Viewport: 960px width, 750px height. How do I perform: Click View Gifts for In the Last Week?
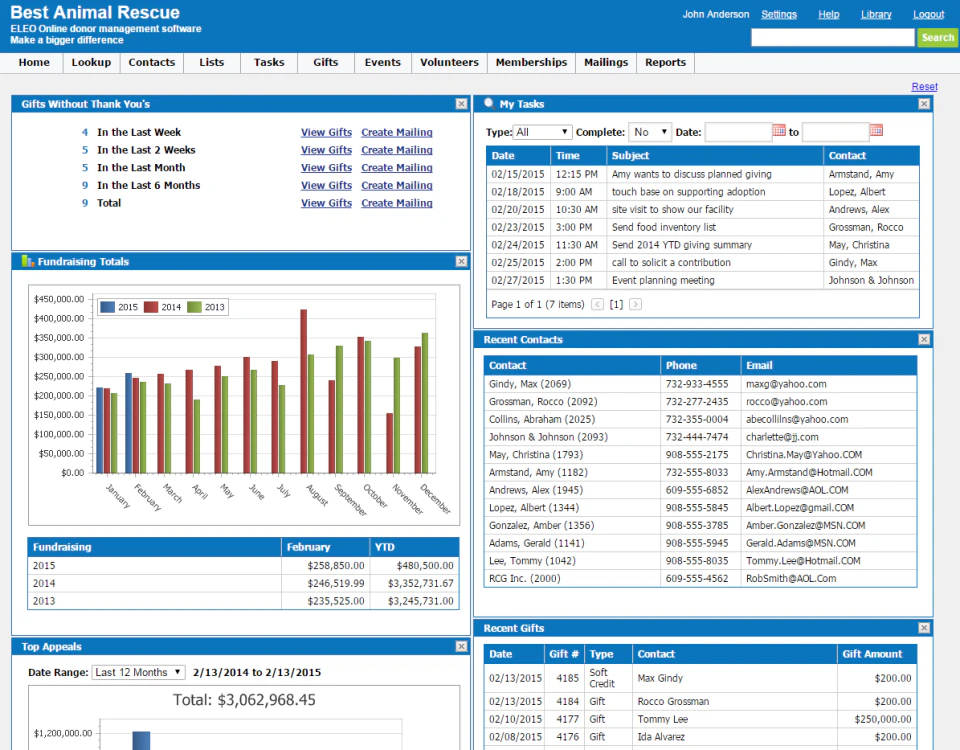(326, 131)
